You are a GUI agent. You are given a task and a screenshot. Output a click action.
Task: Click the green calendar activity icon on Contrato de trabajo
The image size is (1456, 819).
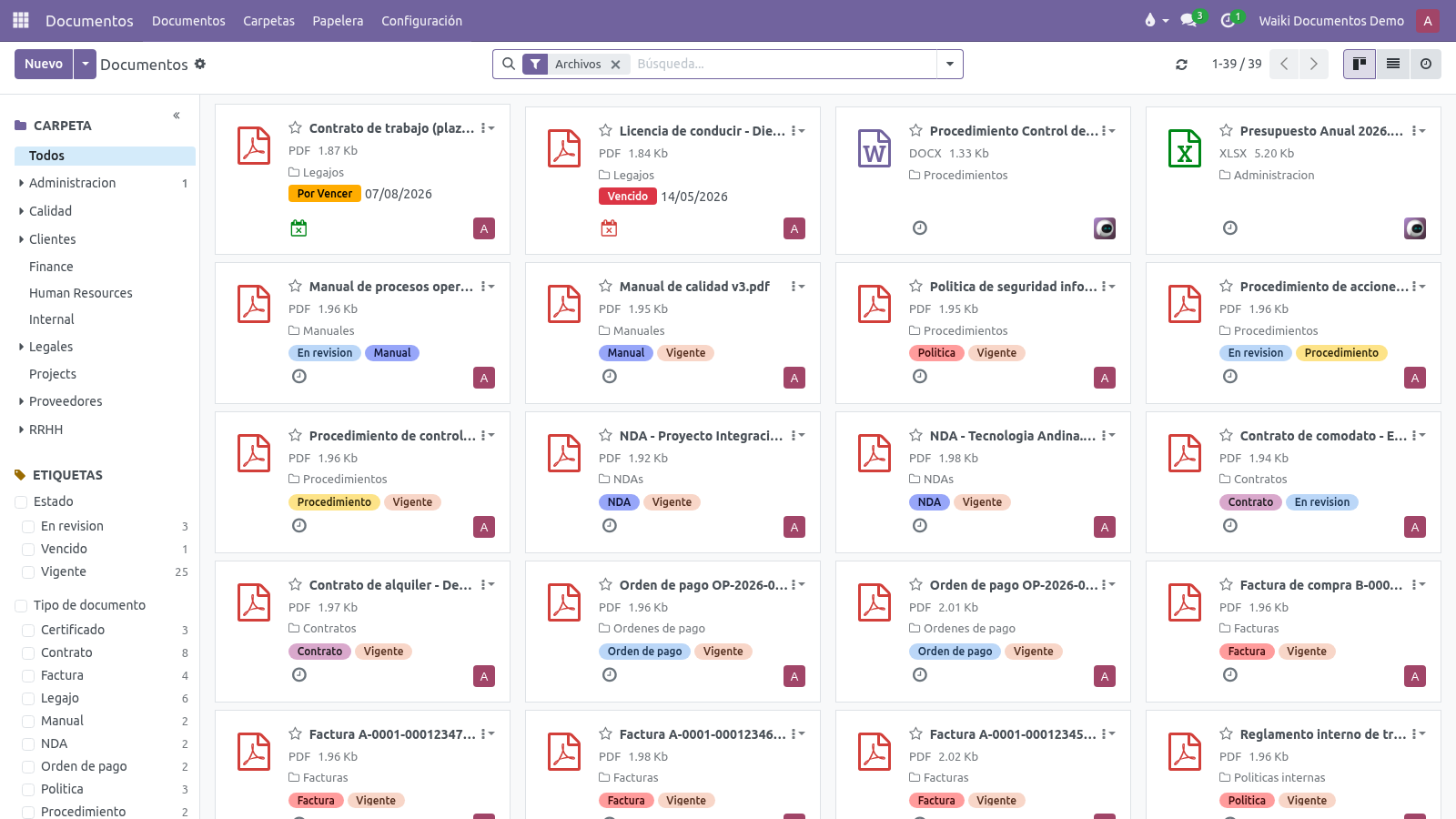point(298,228)
